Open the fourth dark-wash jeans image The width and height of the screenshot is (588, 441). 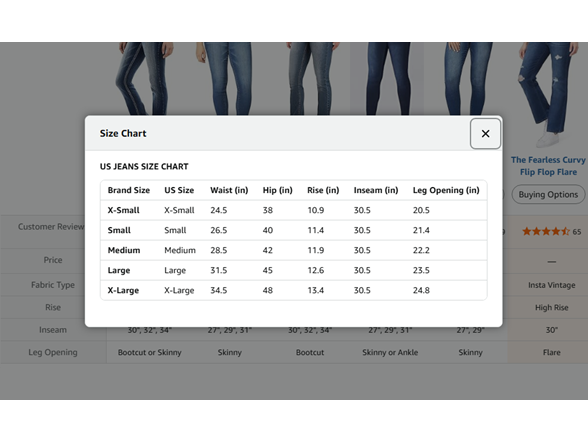[x=389, y=78]
